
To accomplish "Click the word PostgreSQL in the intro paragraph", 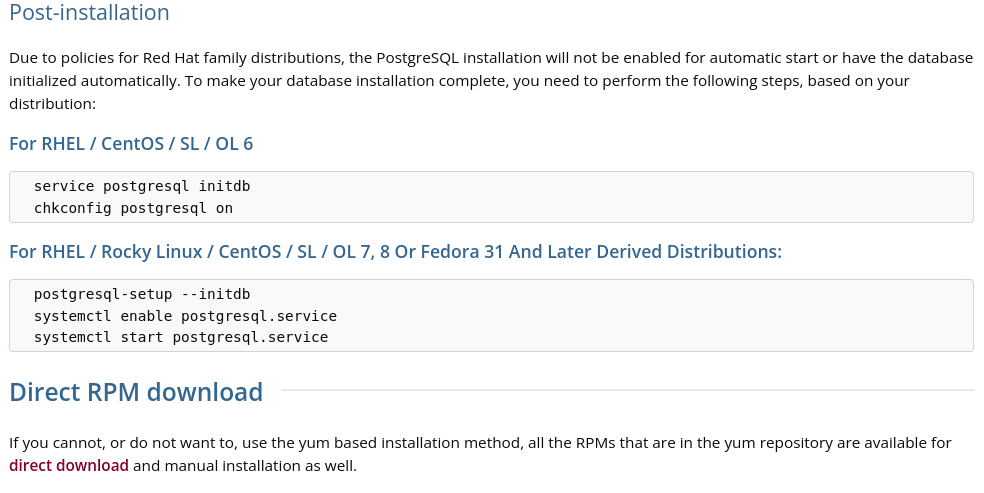I will click(417, 58).
